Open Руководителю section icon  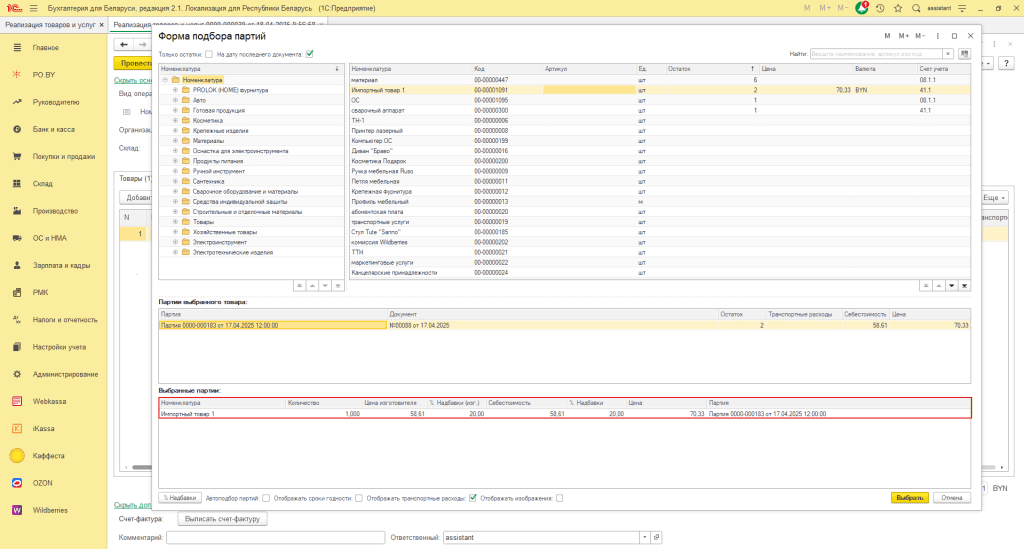pos(17,102)
